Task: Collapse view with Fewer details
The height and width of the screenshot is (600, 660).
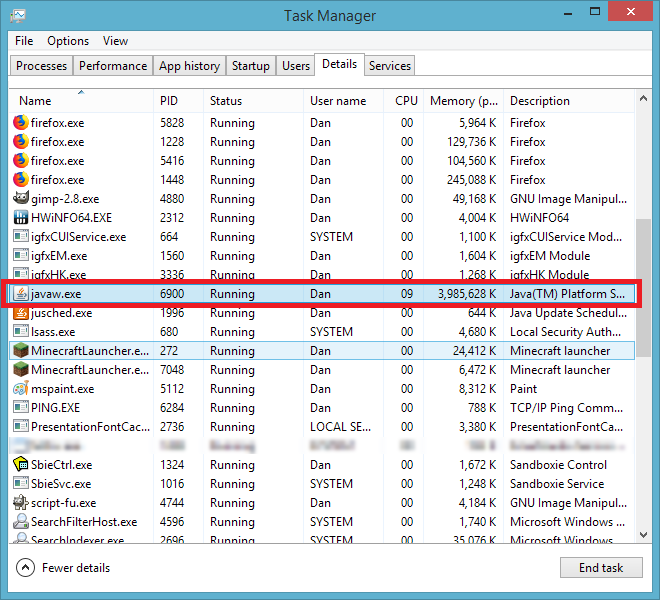Action: point(64,568)
